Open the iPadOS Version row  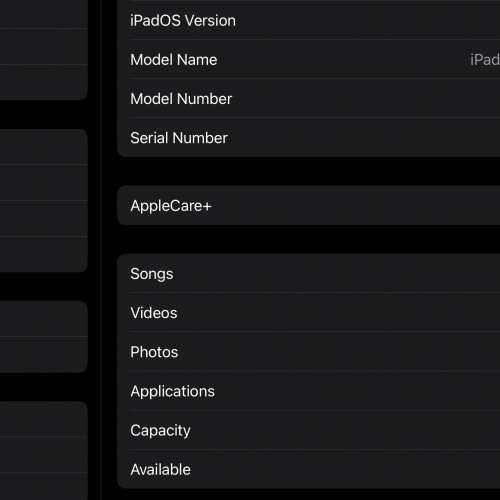click(309, 20)
